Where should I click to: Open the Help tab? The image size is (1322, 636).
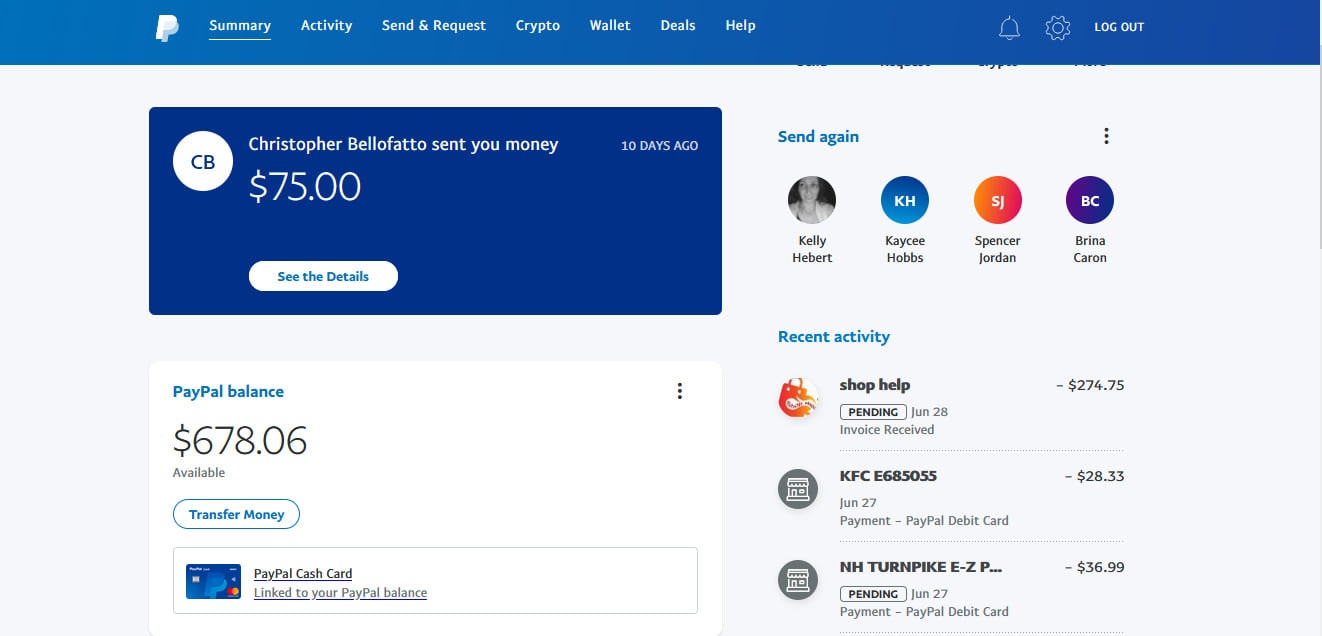(740, 25)
